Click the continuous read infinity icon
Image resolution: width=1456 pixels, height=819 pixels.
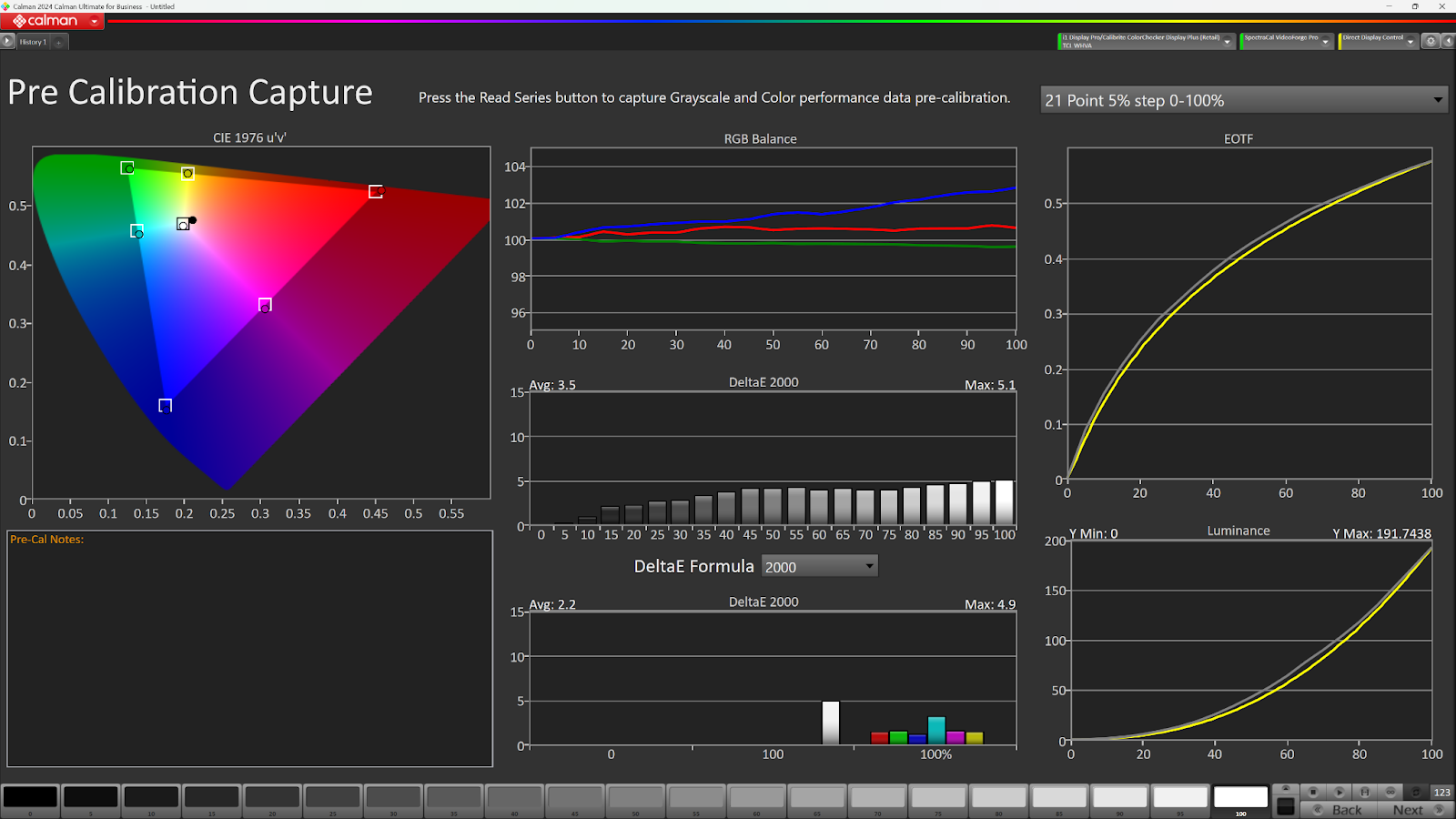pyautogui.click(x=1390, y=792)
